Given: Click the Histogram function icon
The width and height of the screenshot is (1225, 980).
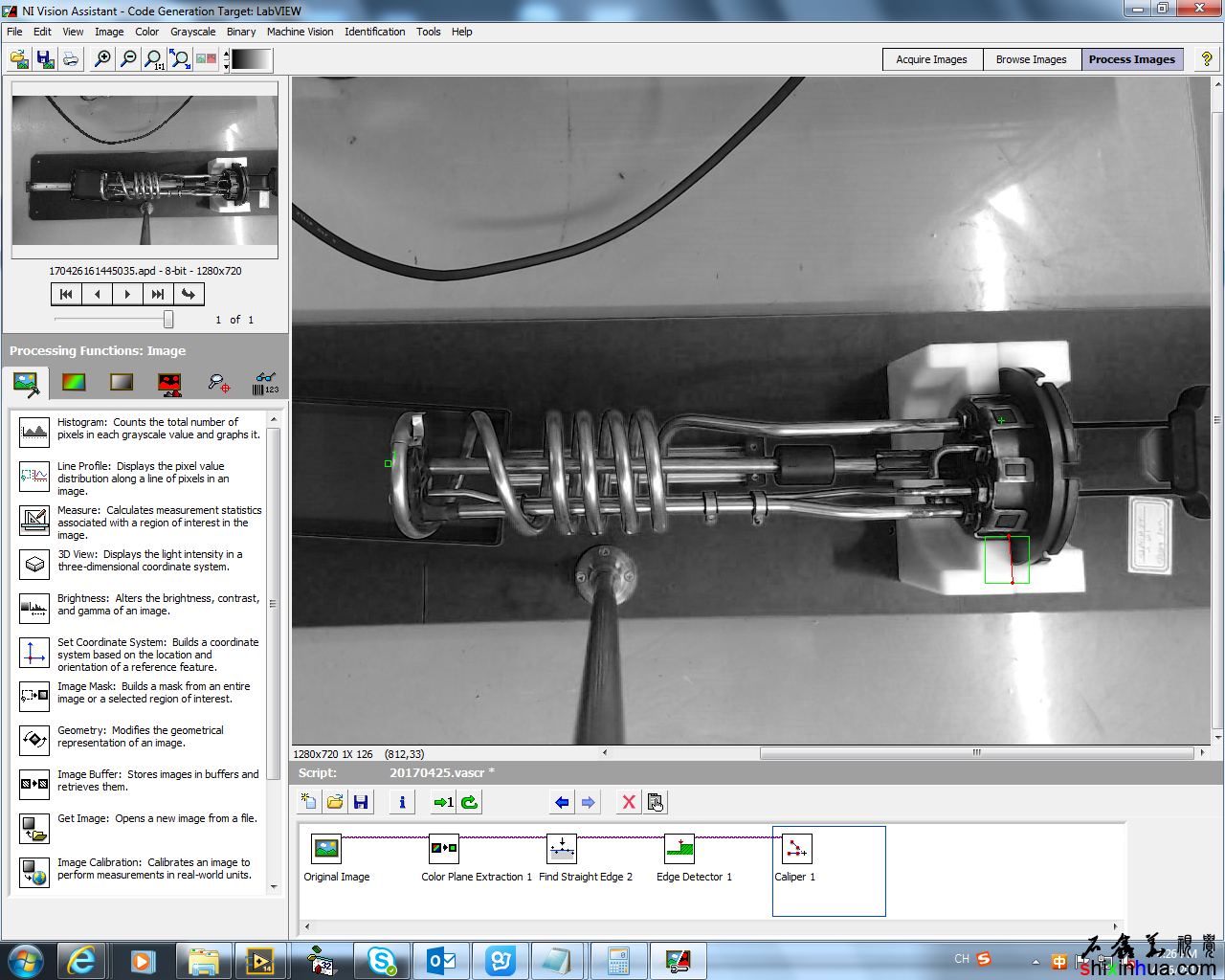Looking at the screenshot, I should [x=34, y=432].
